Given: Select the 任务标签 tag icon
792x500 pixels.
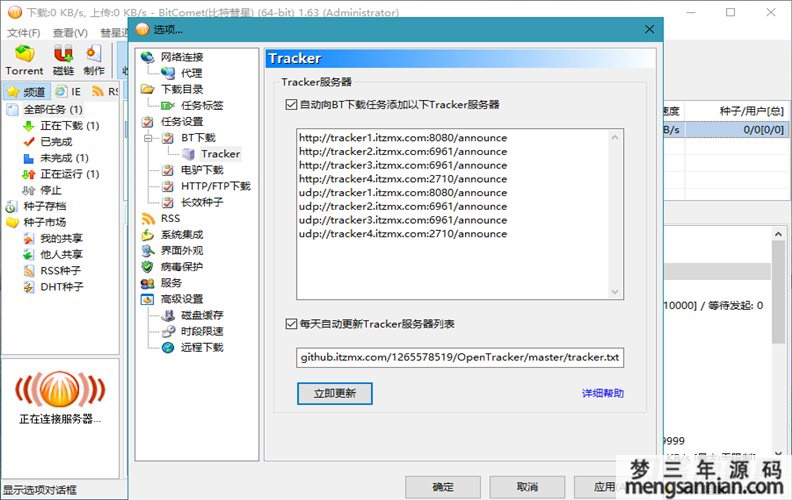Looking at the screenshot, I should tap(168, 106).
